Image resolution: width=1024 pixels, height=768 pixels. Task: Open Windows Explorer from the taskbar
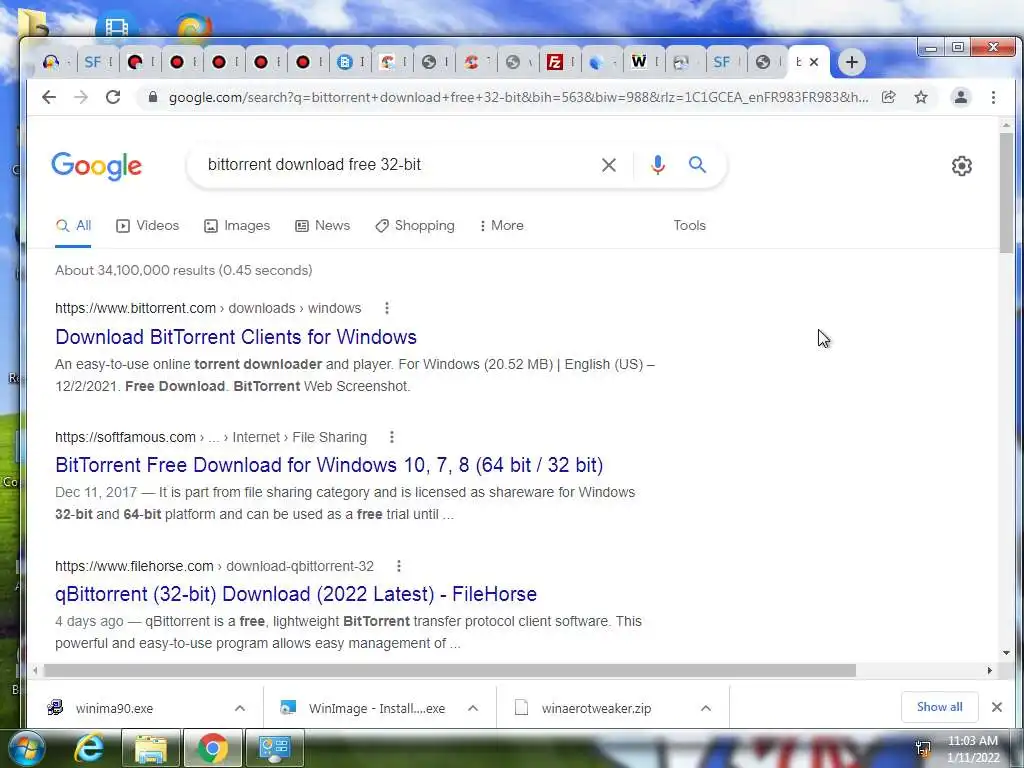point(150,748)
